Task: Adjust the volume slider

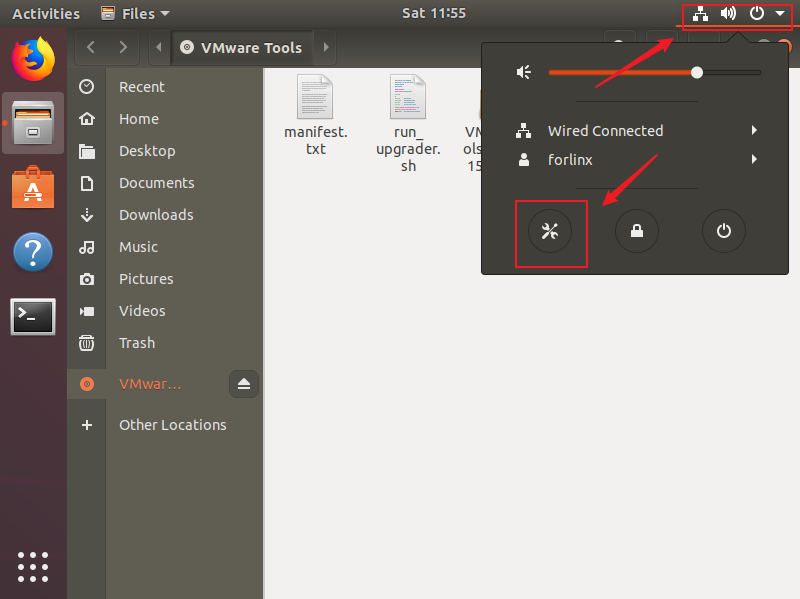Action: coord(697,72)
